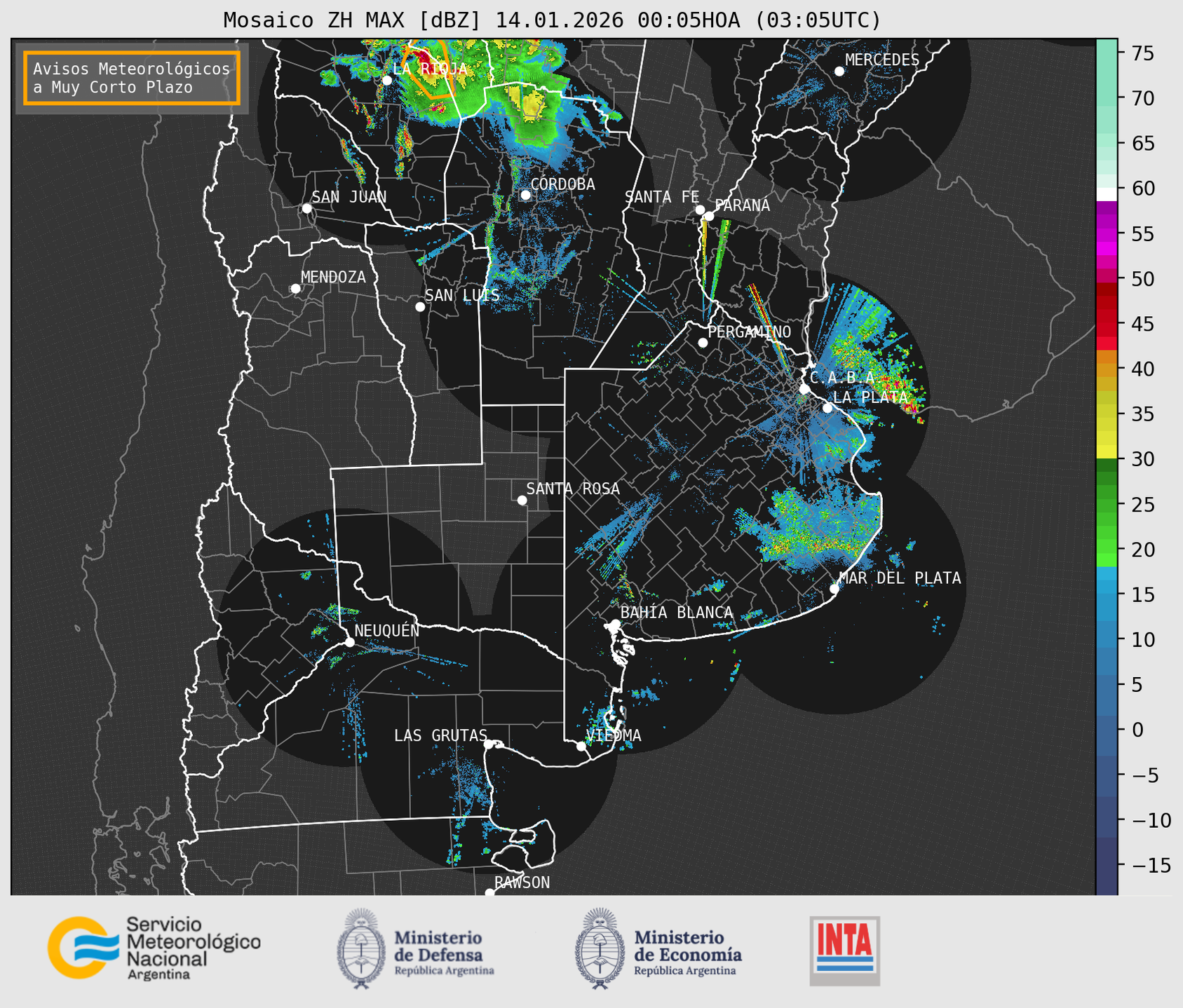
Task: Click the magenta 55 dBZ band on the color bar
Action: click(1107, 234)
